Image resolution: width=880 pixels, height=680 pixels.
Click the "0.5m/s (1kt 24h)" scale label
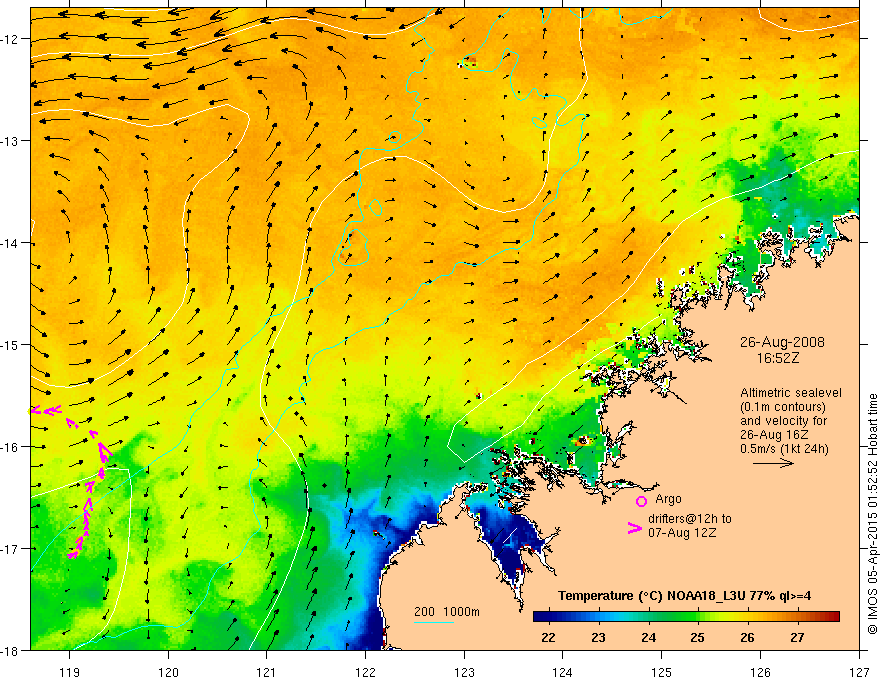785,449
